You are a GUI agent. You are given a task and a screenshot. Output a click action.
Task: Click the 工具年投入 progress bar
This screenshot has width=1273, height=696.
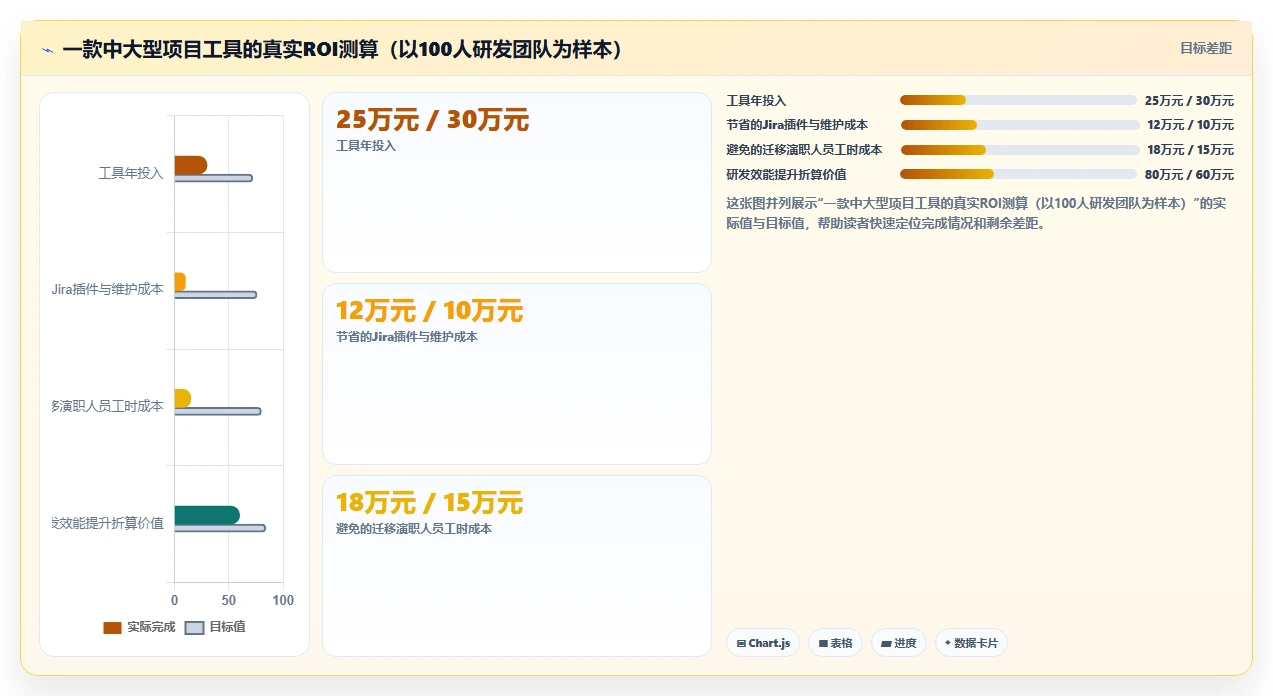pyautogui.click(x=1018, y=100)
